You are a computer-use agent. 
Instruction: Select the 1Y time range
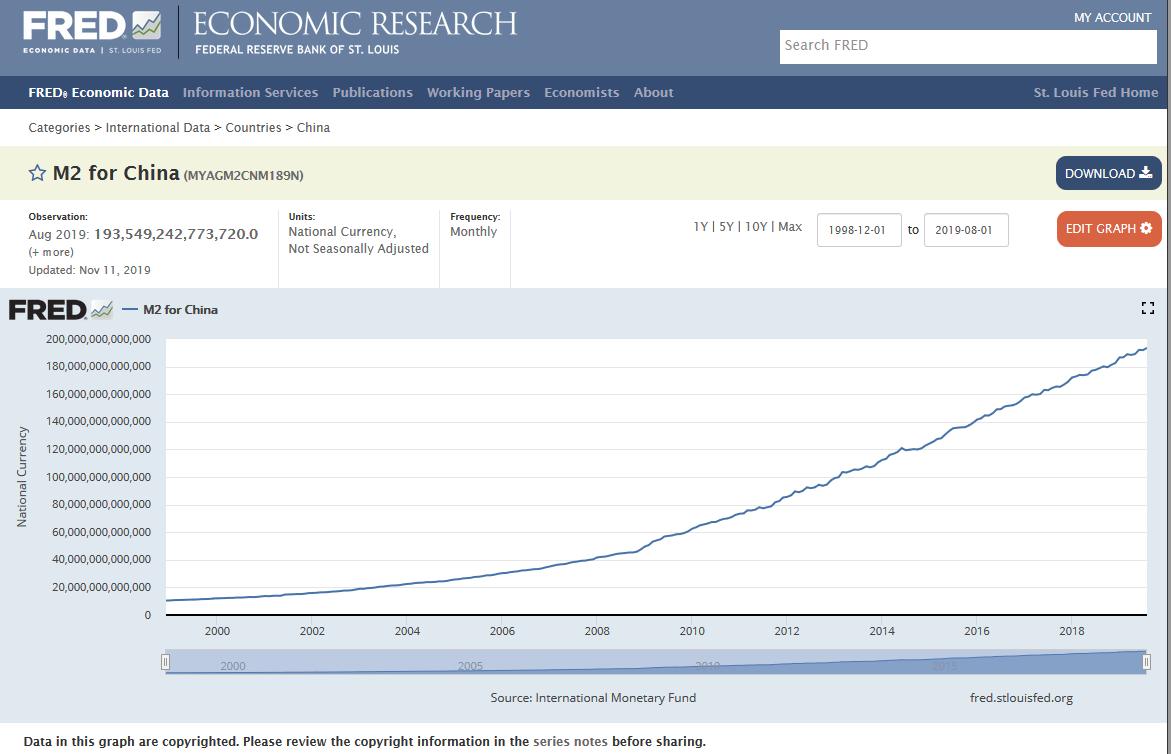(x=701, y=227)
